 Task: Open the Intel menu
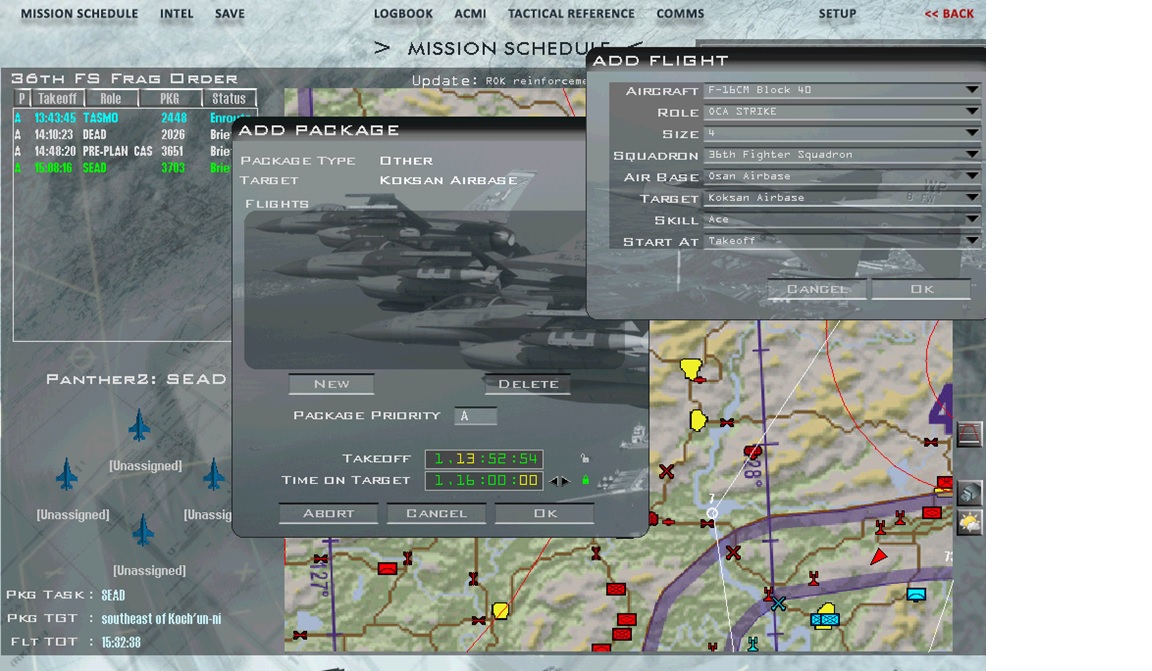click(177, 14)
